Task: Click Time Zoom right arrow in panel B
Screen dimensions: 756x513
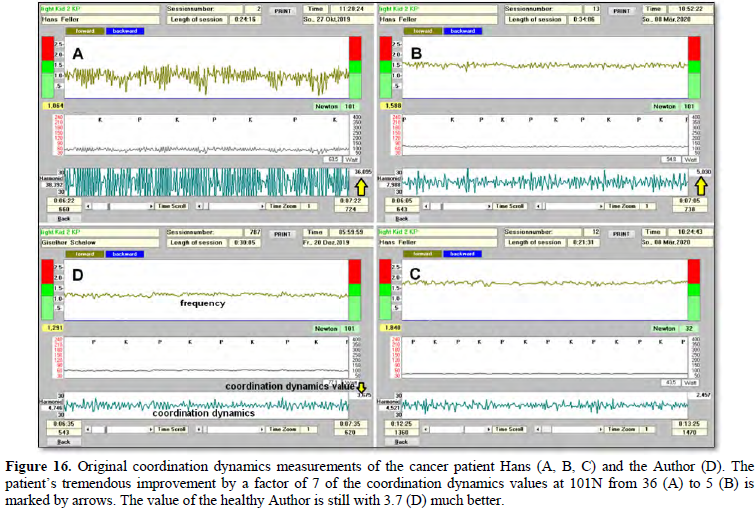Action: click(x=601, y=206)
